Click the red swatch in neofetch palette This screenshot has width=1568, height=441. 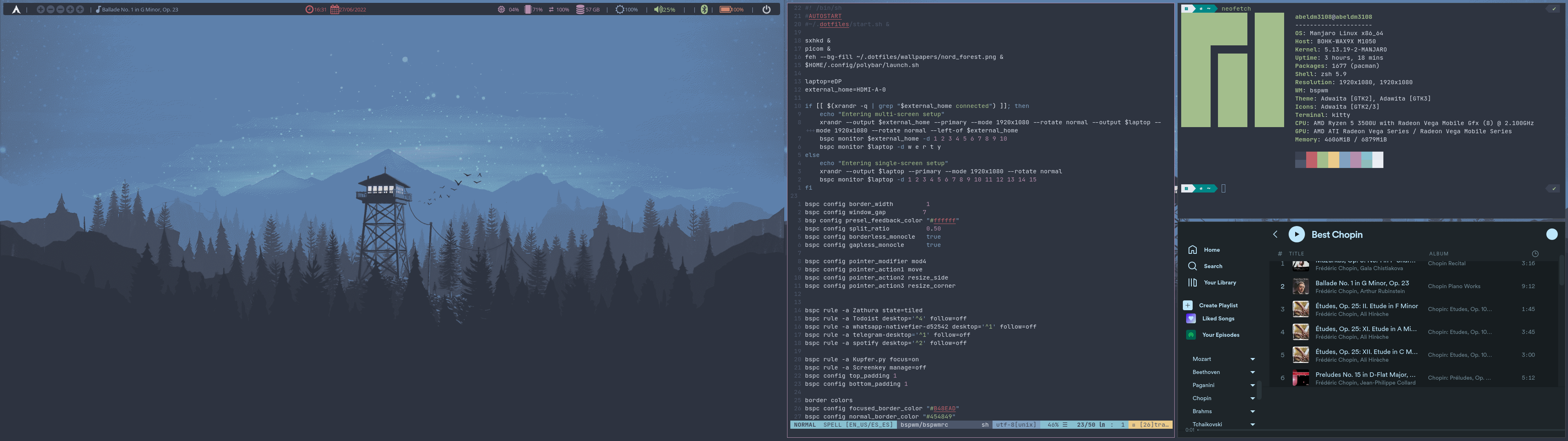(x=1312, y=159)
